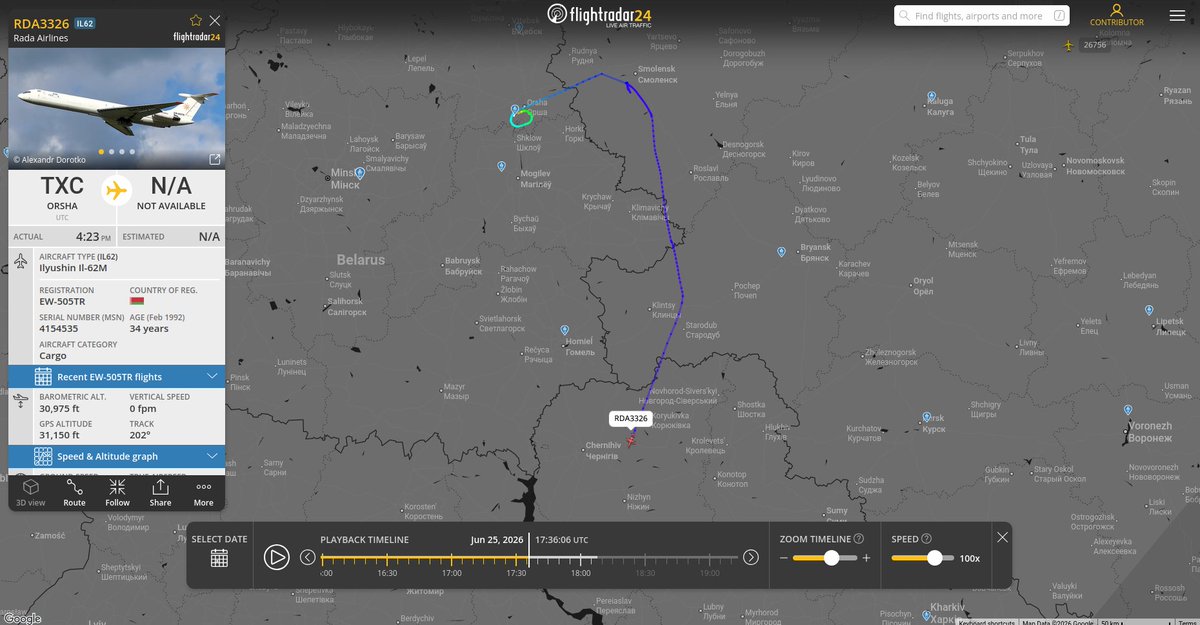Click the serial number 4154535

click(x=58, y=328)
